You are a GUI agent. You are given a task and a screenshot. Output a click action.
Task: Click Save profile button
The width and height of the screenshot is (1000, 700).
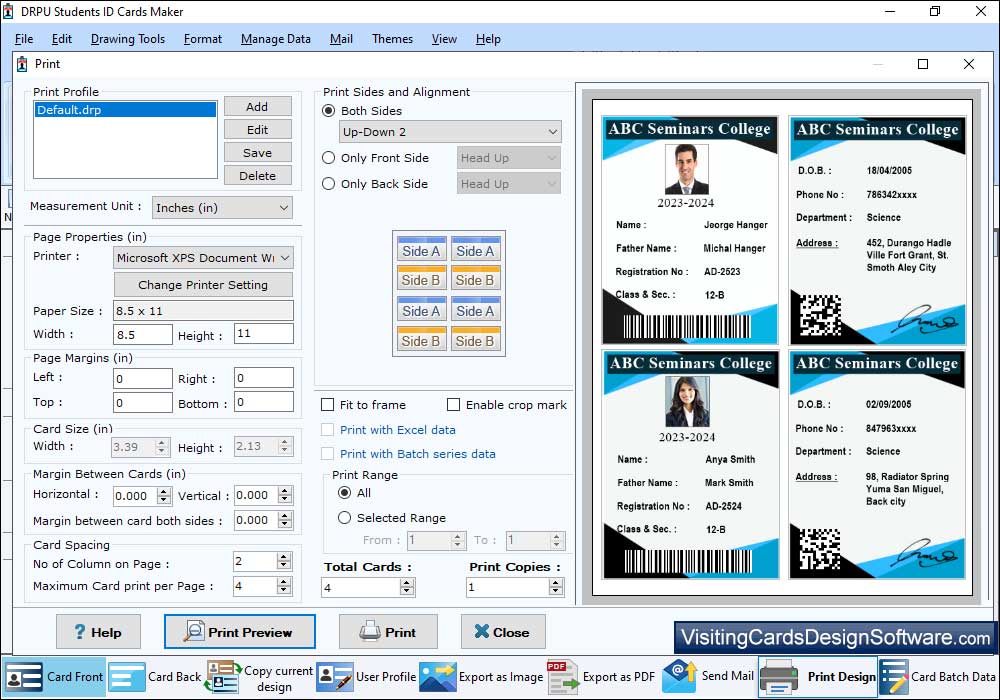click(x=258, y=152)
